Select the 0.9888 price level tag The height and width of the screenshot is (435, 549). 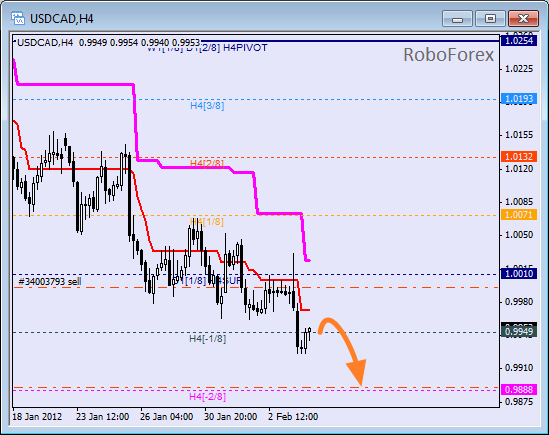click(519, 389)
